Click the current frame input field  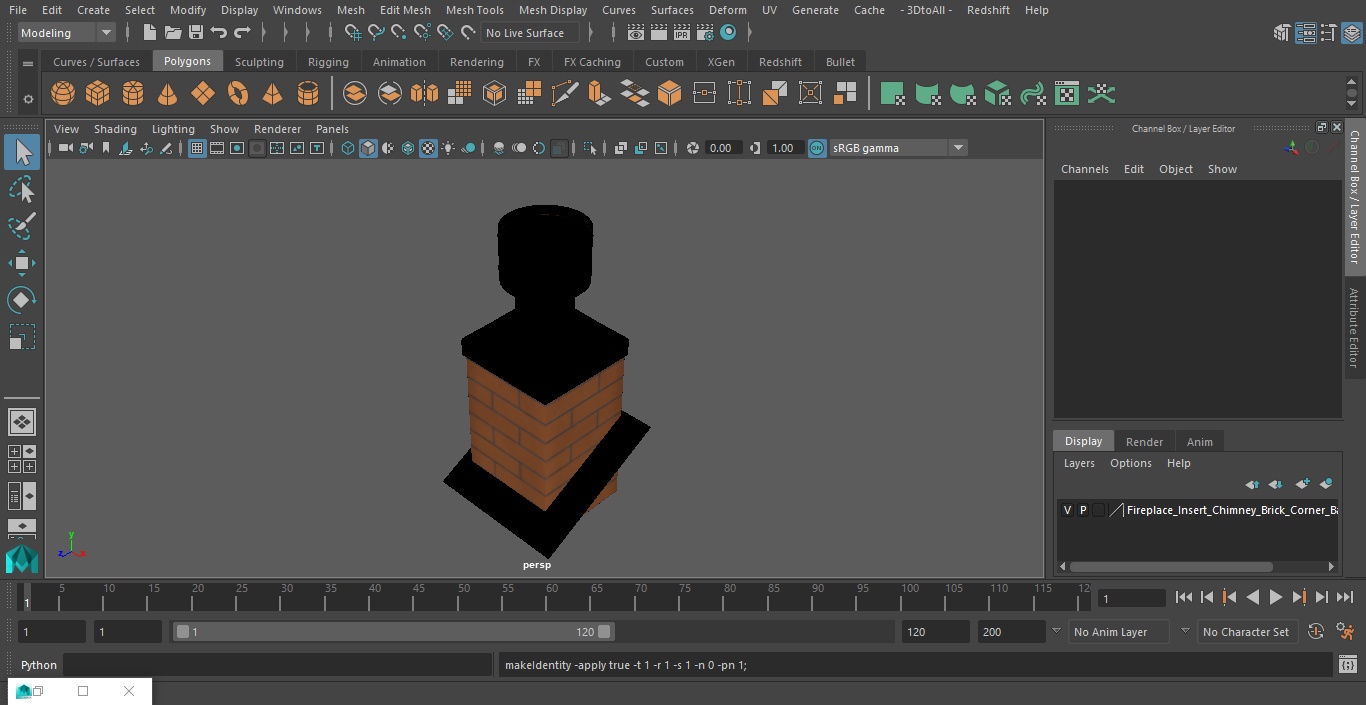[x=1131, y=598]
